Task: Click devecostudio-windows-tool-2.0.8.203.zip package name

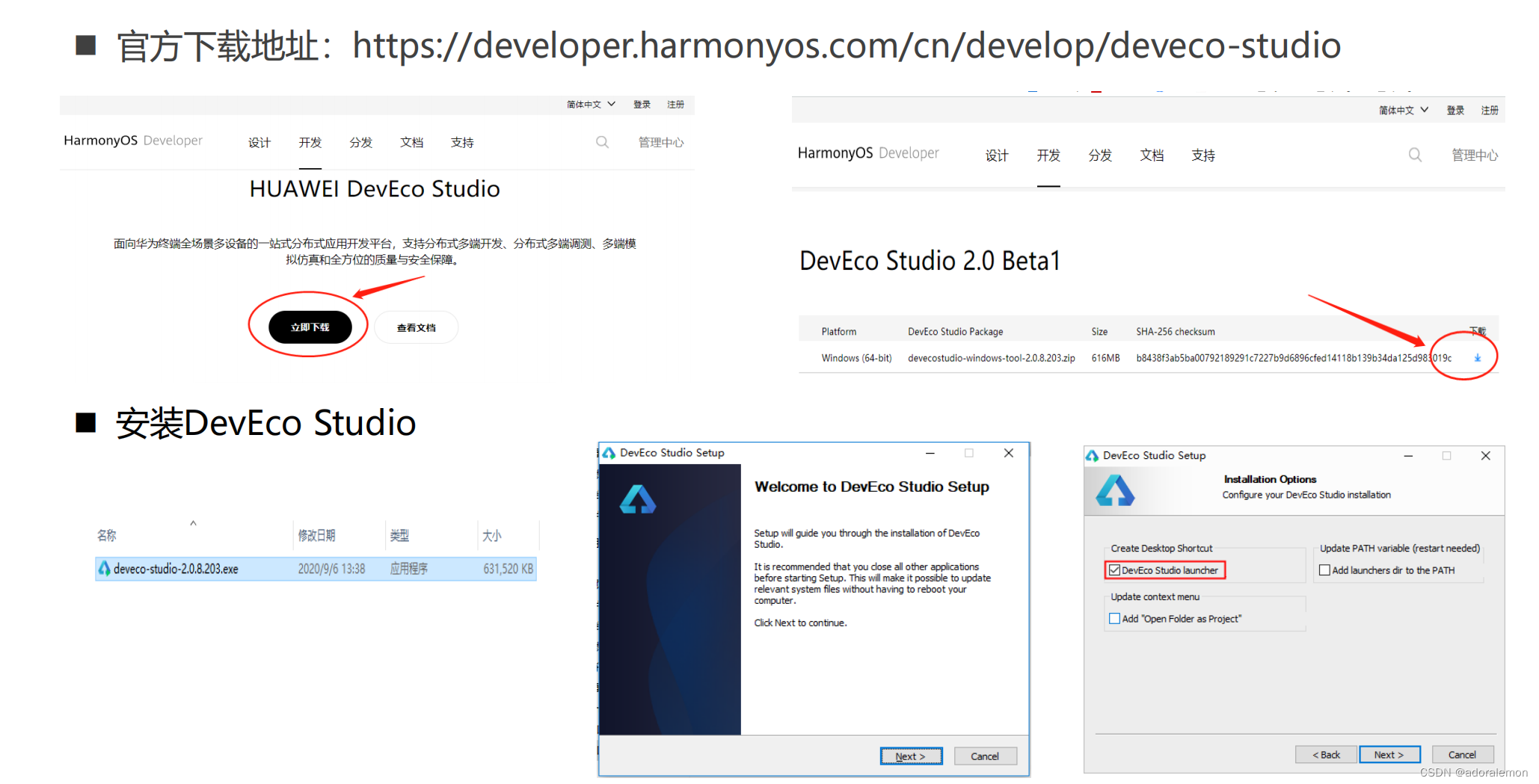Action: point(992,358)
